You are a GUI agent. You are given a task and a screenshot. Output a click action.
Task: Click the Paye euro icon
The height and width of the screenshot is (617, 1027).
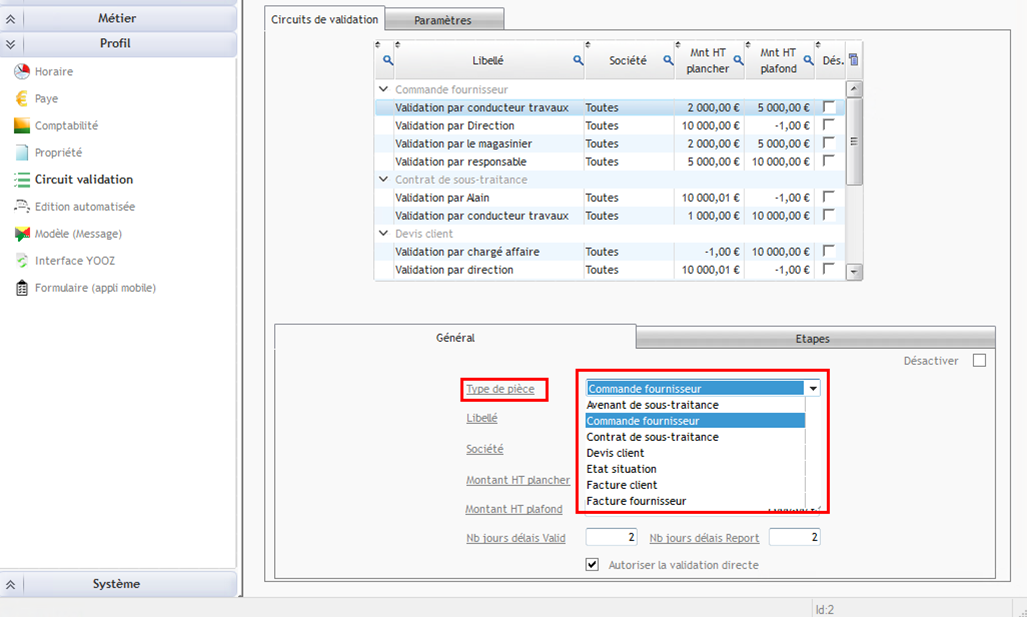21,99
